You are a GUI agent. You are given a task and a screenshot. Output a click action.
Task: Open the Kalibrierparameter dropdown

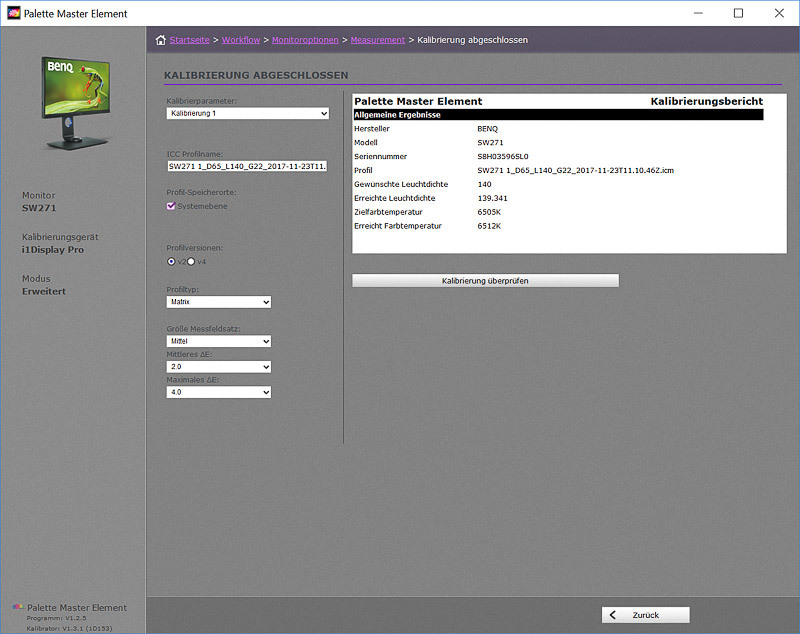pos(247,113)
